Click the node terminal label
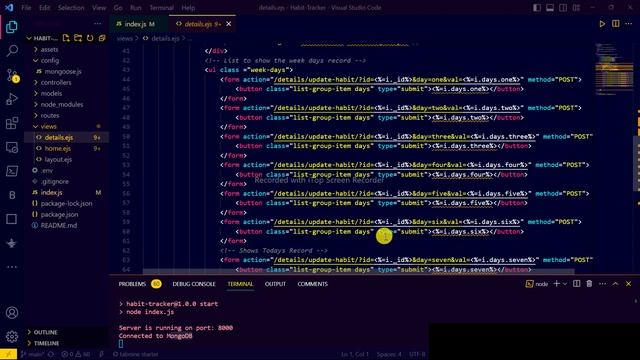 coord(537,284)
